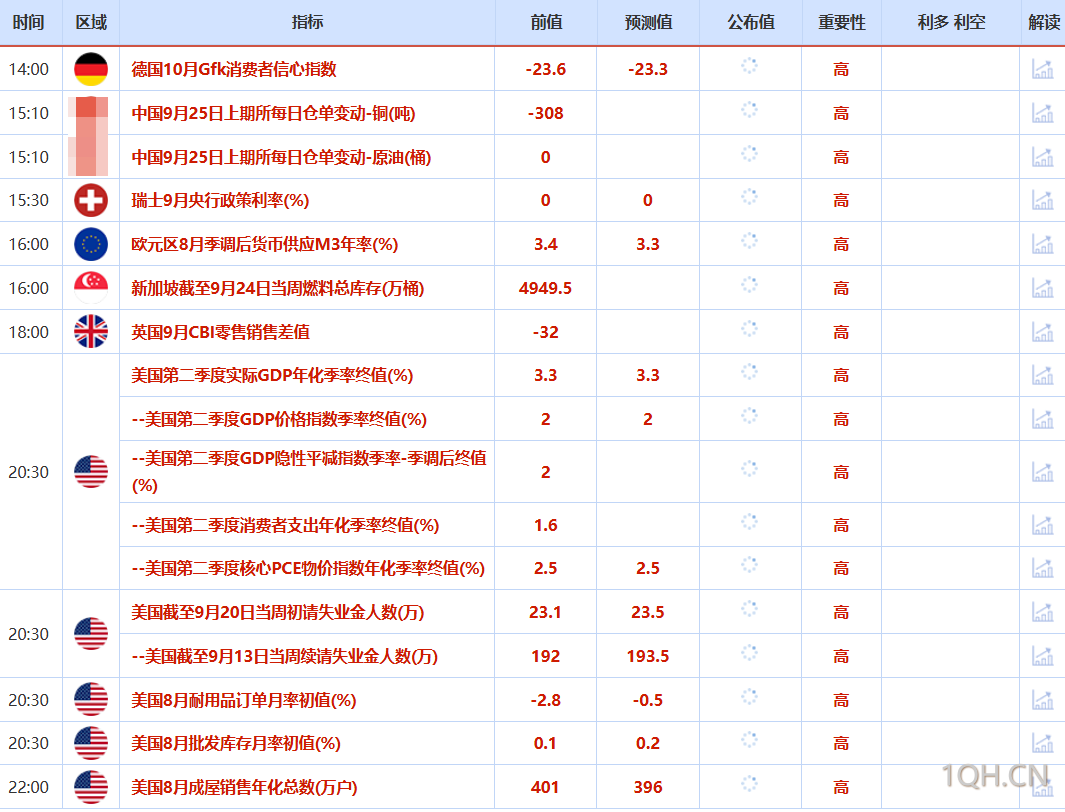The height and width of the screenshot is (812, 1065).
Task: Click the 时间 column header
Action: pos(30,22)
